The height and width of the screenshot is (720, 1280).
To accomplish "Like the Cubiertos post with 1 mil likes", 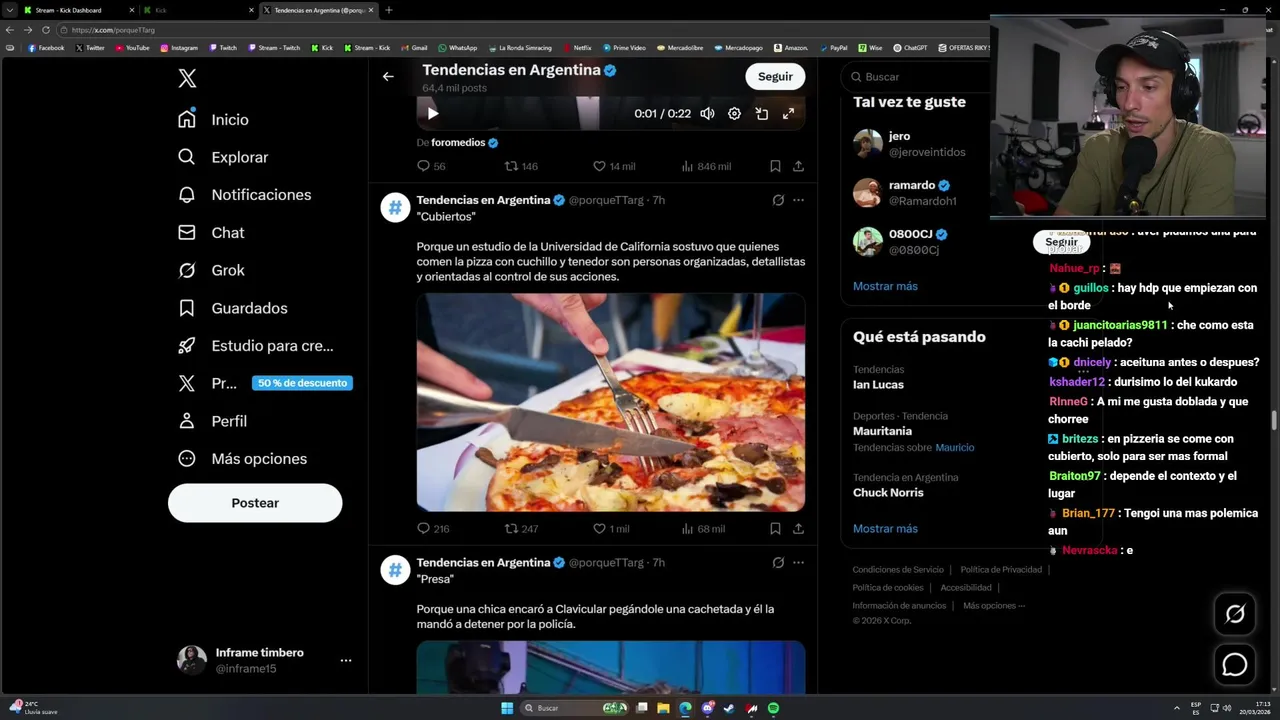I will [x=611, y=529].
